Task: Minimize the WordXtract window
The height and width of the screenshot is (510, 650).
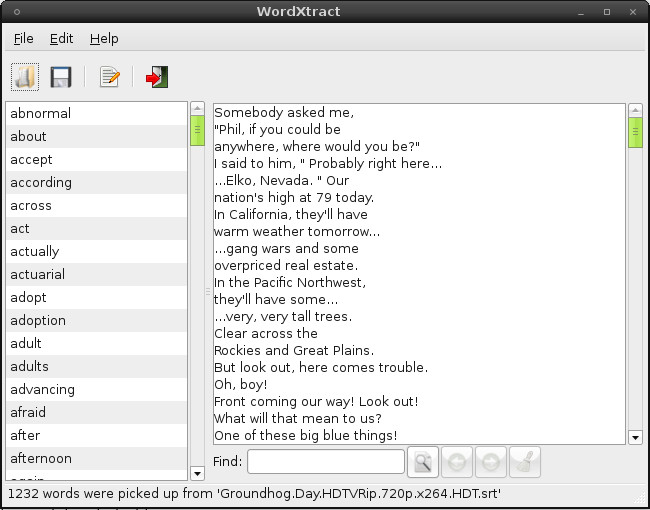Action: click(x=581, y=12)
